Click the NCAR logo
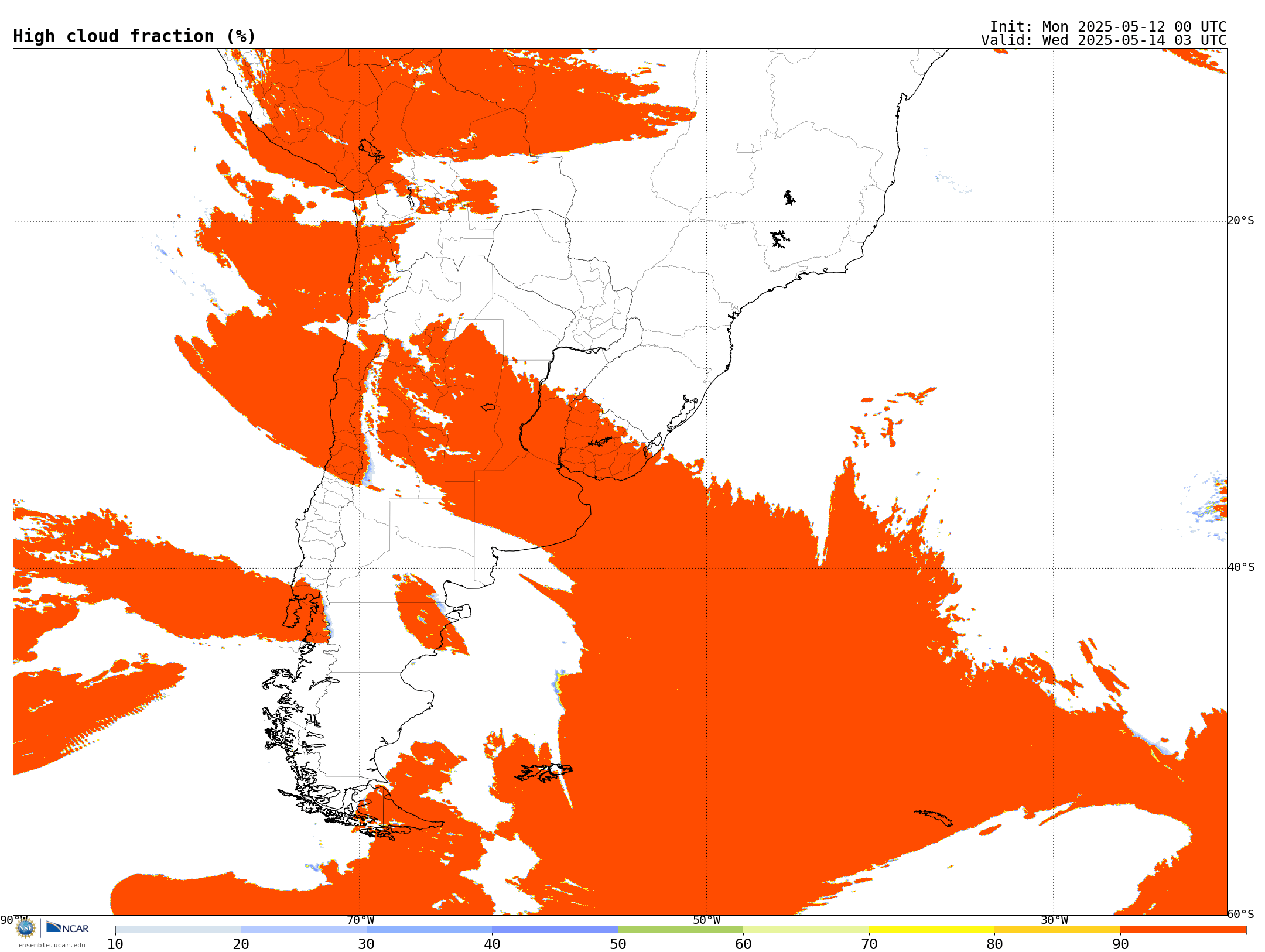The image size is (1265, 952). click(x=67, y=927)
